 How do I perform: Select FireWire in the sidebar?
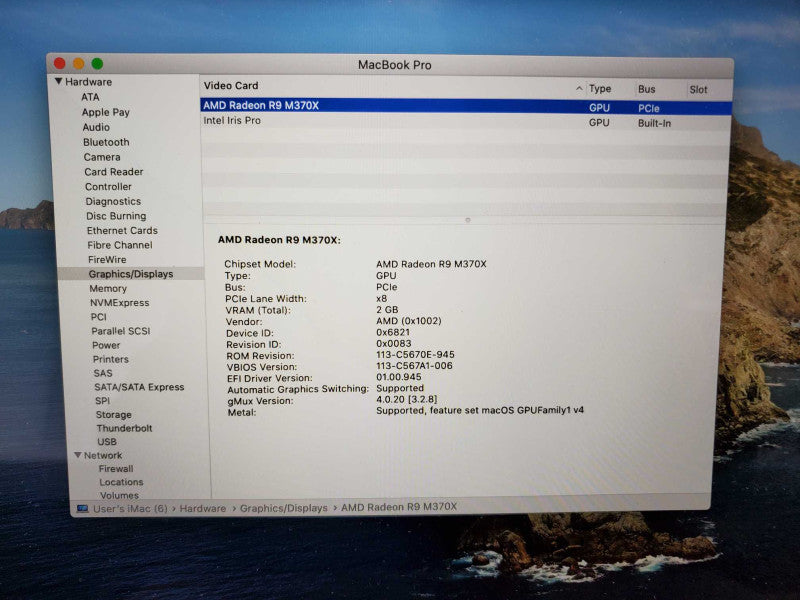tap(107, 259)
